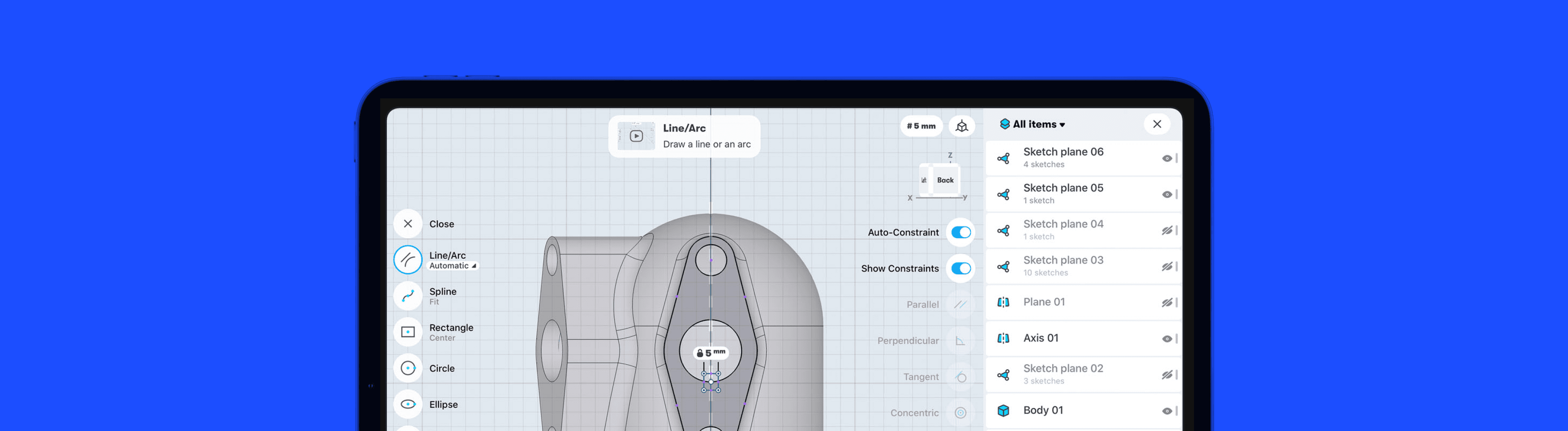This screenshot has height=431, width=1568.
Task: Select the Ellipse tool
Action: [x=408, y=404]
